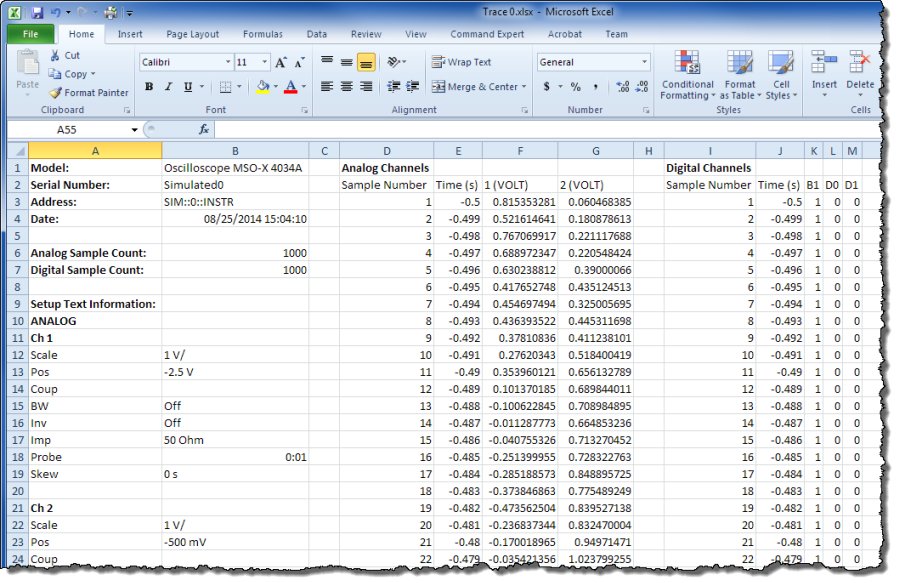Open the font size dropdown
The height and width of the screenshot is (583, 898).
tap(265, 62)
